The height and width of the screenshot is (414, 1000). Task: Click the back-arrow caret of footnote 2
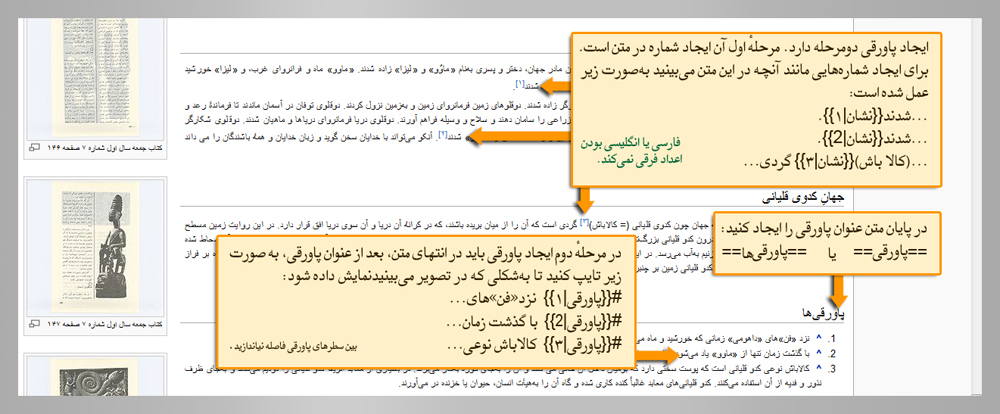pos(818,352)
